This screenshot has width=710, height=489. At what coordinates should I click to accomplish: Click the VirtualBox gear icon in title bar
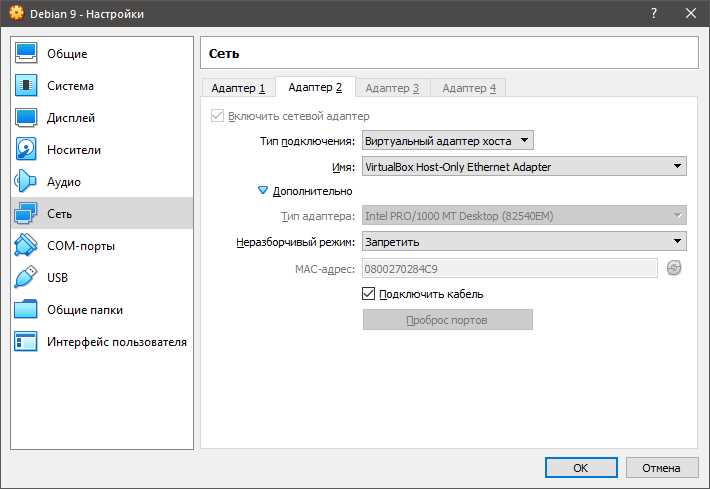16,13
